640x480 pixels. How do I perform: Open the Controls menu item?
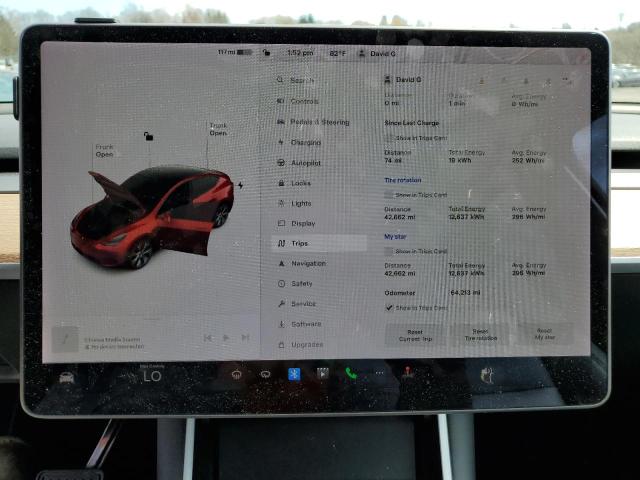(304, 101)
